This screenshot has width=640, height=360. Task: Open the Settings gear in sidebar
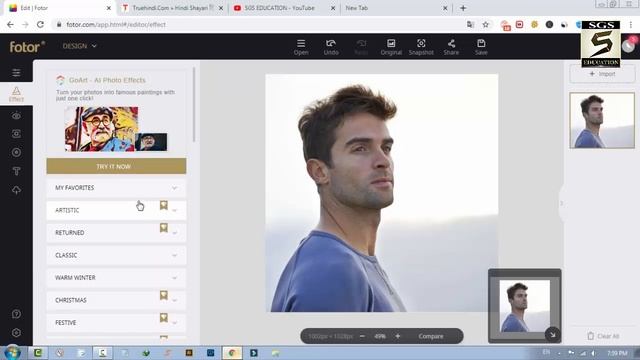[x=16, y=333]
